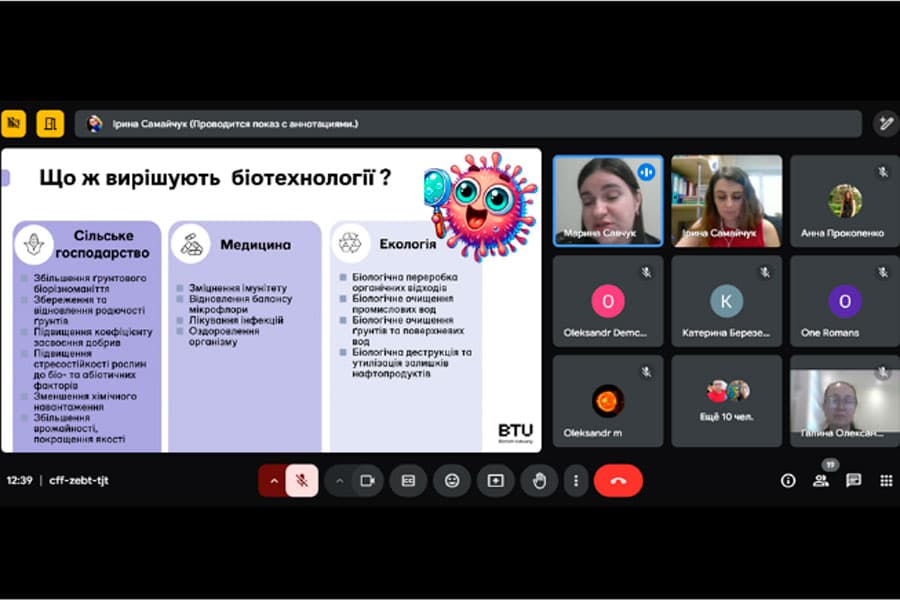This screenshot has width=900, height=600.
Task: Open the emoji reactions button
Action: pos(452,481)
